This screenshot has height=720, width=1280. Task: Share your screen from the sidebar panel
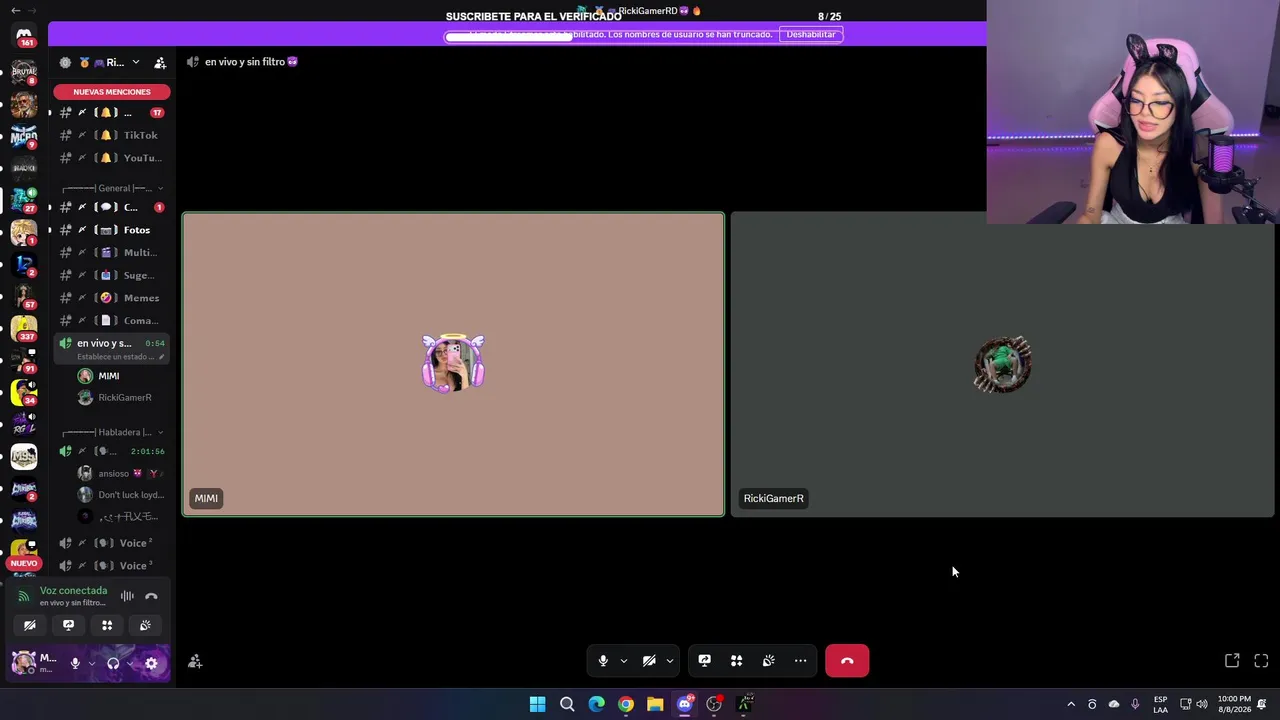(68, 625)
